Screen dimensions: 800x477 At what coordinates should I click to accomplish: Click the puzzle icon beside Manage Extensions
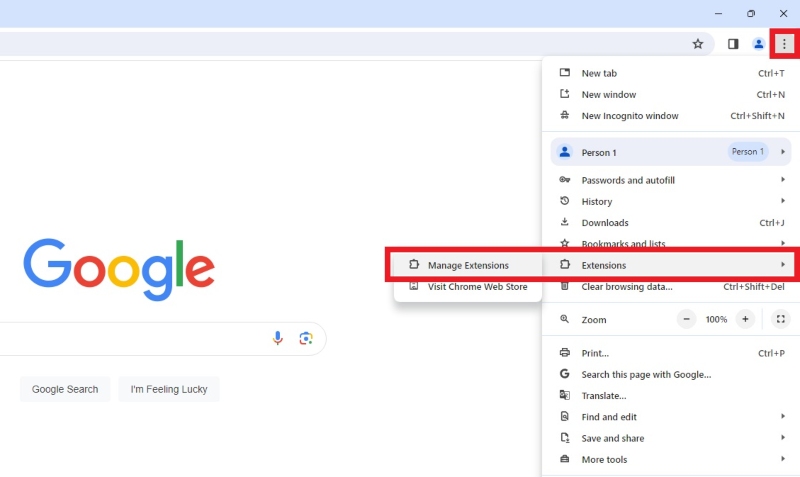coord(414,264)
